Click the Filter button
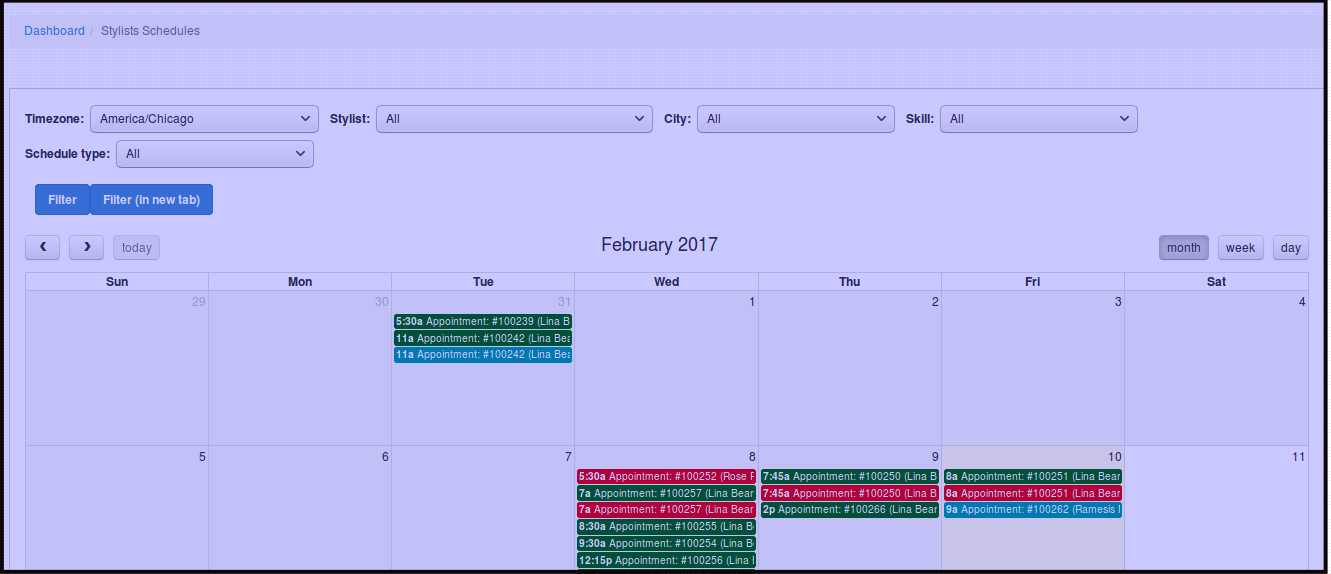The image size is (1331, 574). [x=62, y=200]
